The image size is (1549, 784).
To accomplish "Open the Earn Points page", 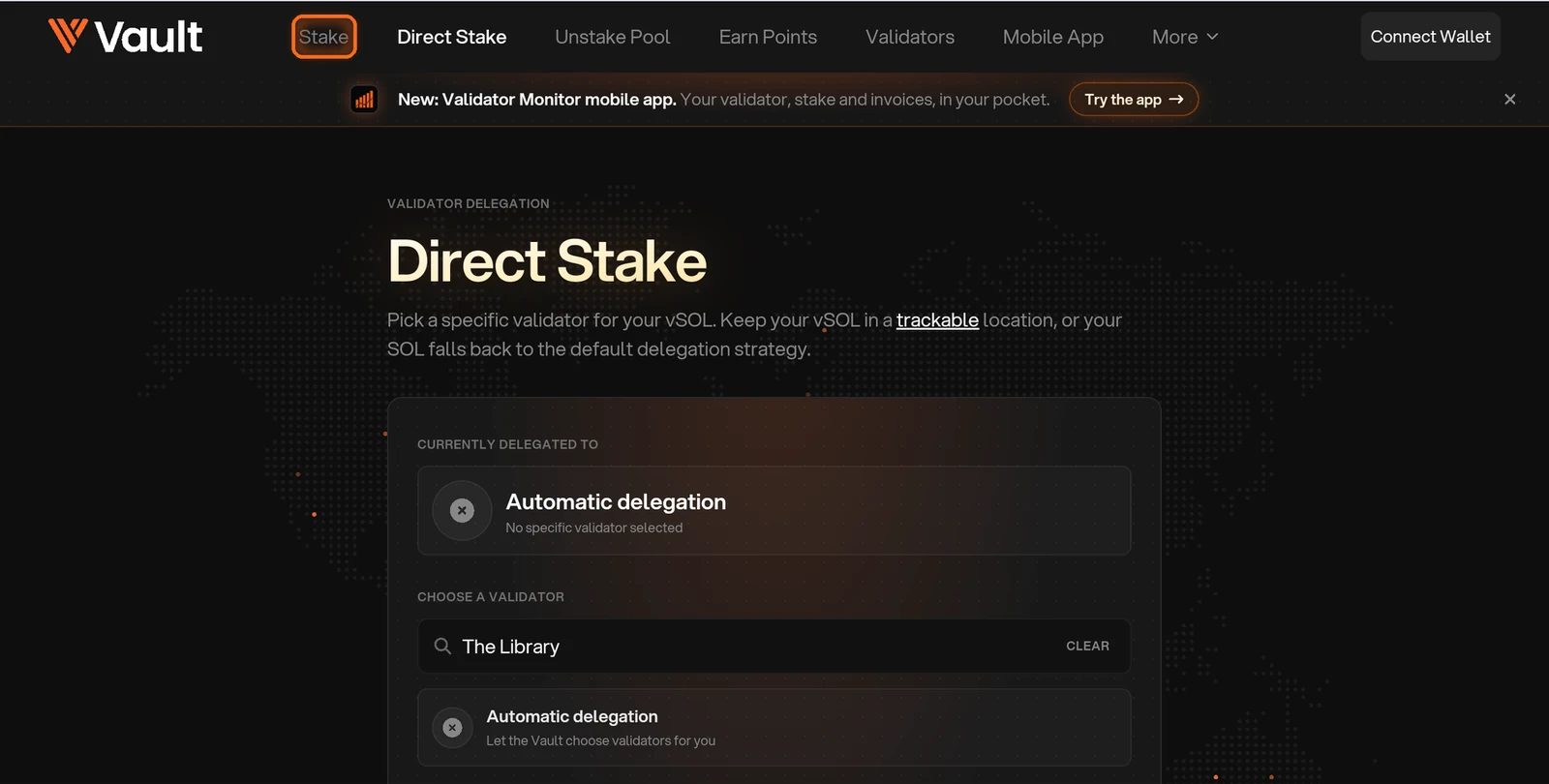I will click(768, 37).
